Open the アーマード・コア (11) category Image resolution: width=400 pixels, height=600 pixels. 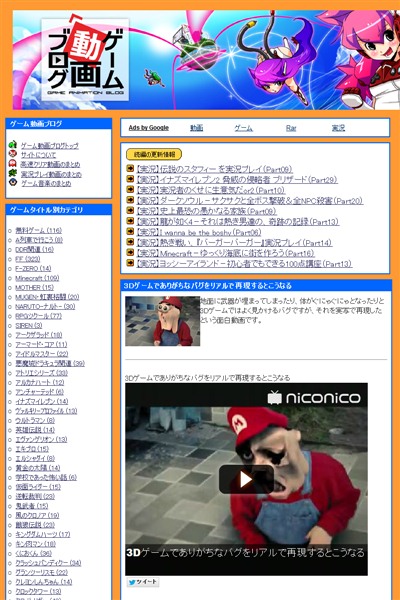tap(41, 344)
